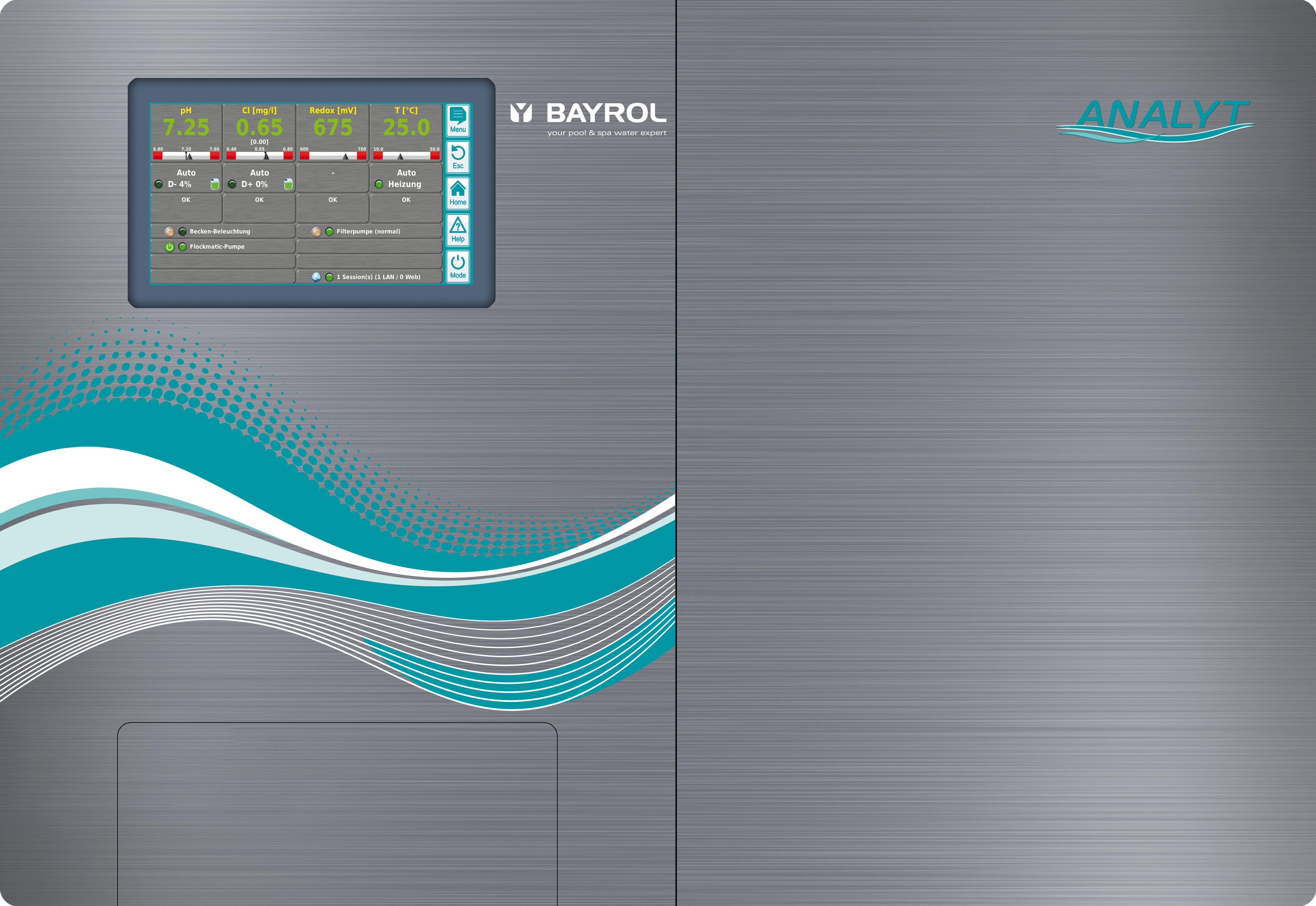Toggle the Flockmatic-Pumpe green power switch

(169, 247)
